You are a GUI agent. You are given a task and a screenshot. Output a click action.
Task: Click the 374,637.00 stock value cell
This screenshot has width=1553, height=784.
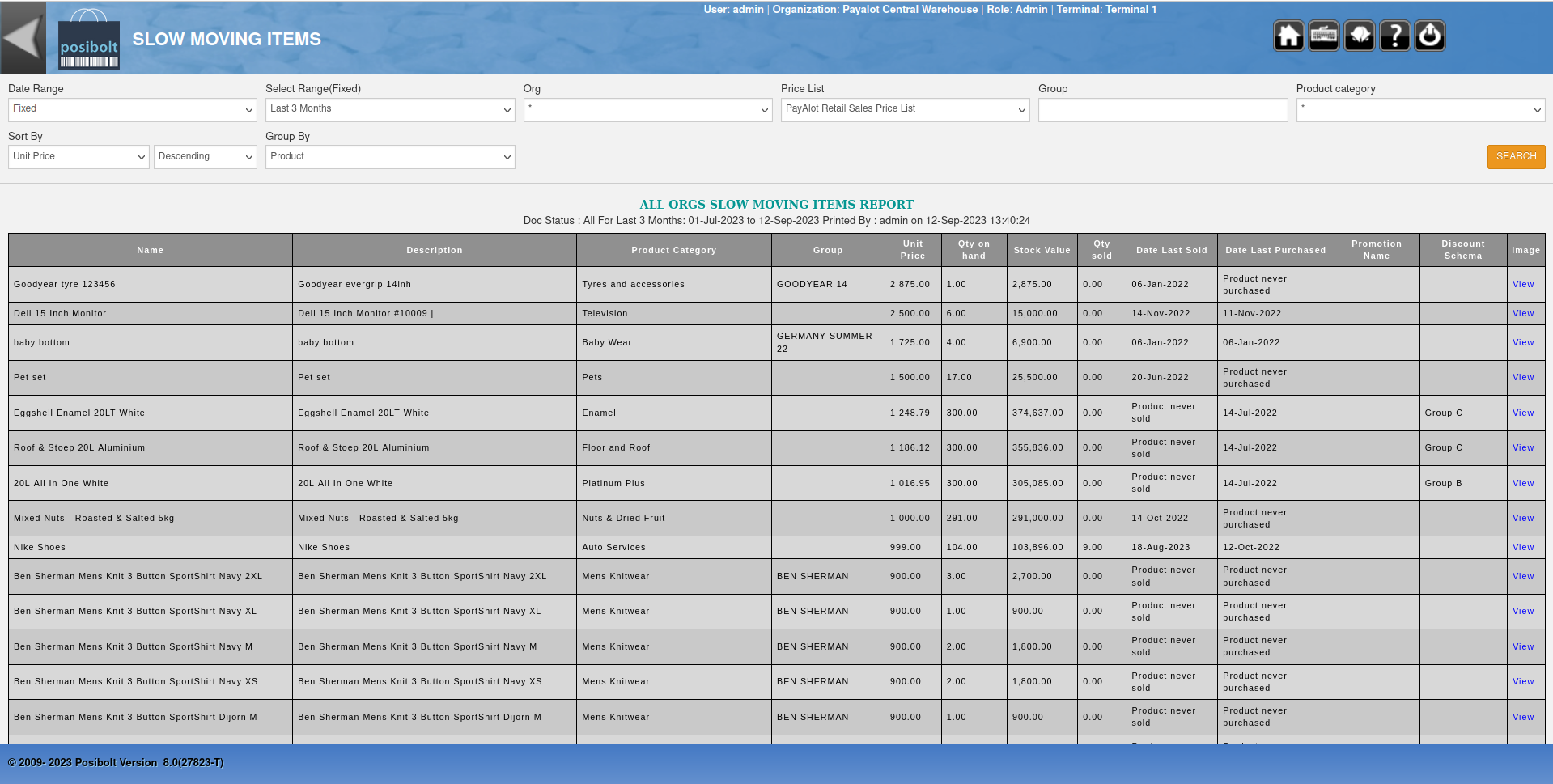pos(1042,413)
